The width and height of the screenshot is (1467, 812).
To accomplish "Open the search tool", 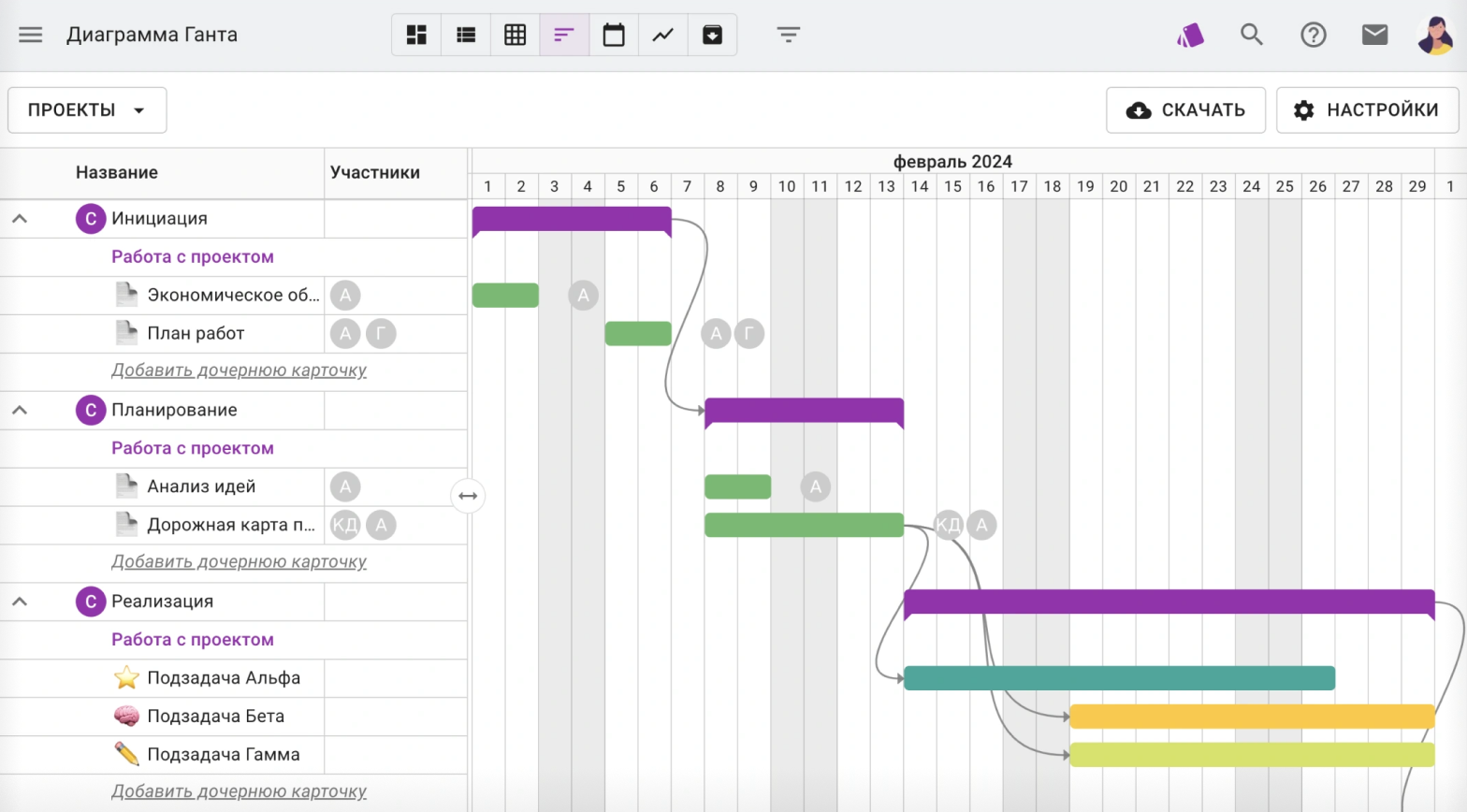I will pyautogui.click(x=1252, y=35).
